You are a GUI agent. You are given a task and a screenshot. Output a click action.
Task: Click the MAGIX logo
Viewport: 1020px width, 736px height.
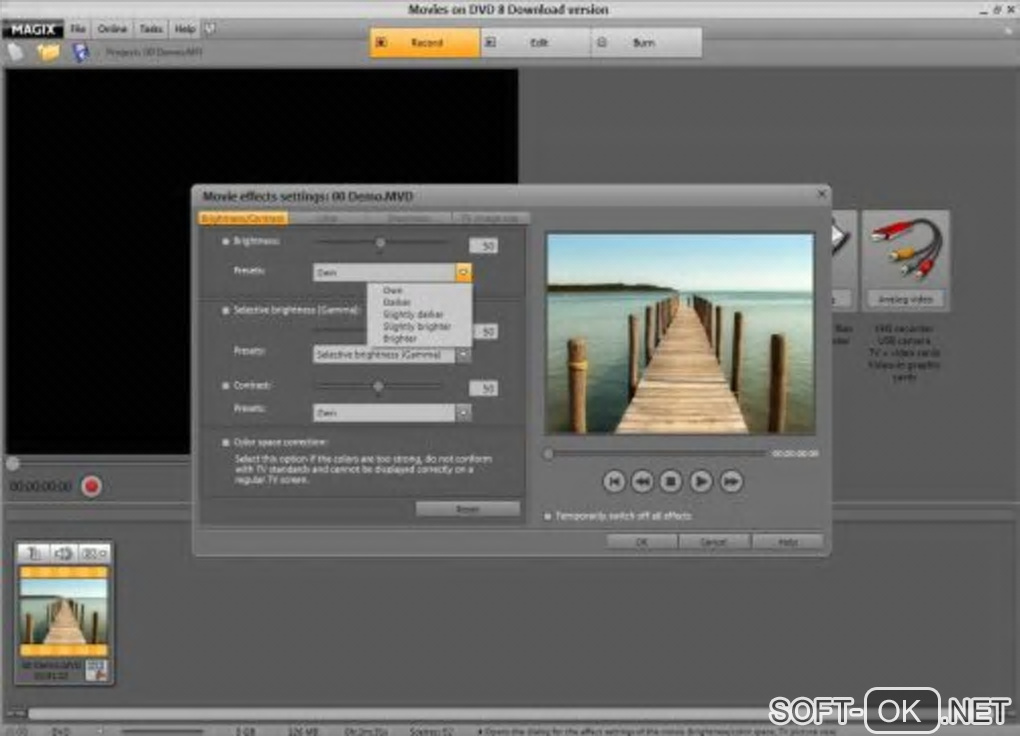tap(33, 29)
